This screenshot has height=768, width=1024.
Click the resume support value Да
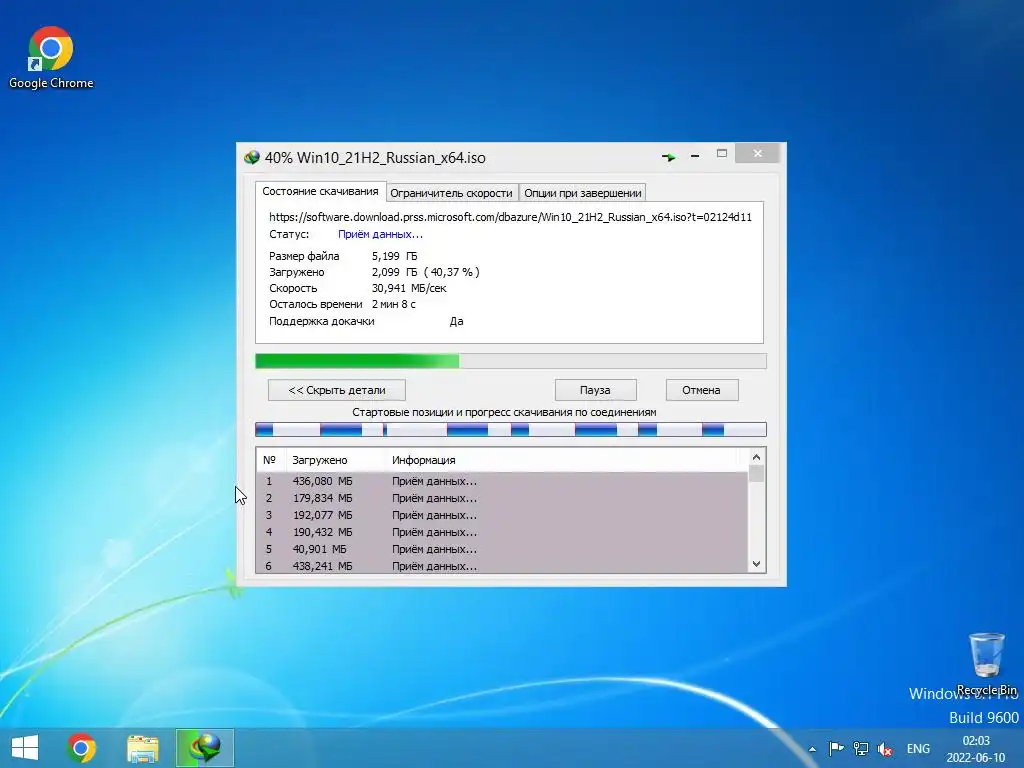pos(456,321)
